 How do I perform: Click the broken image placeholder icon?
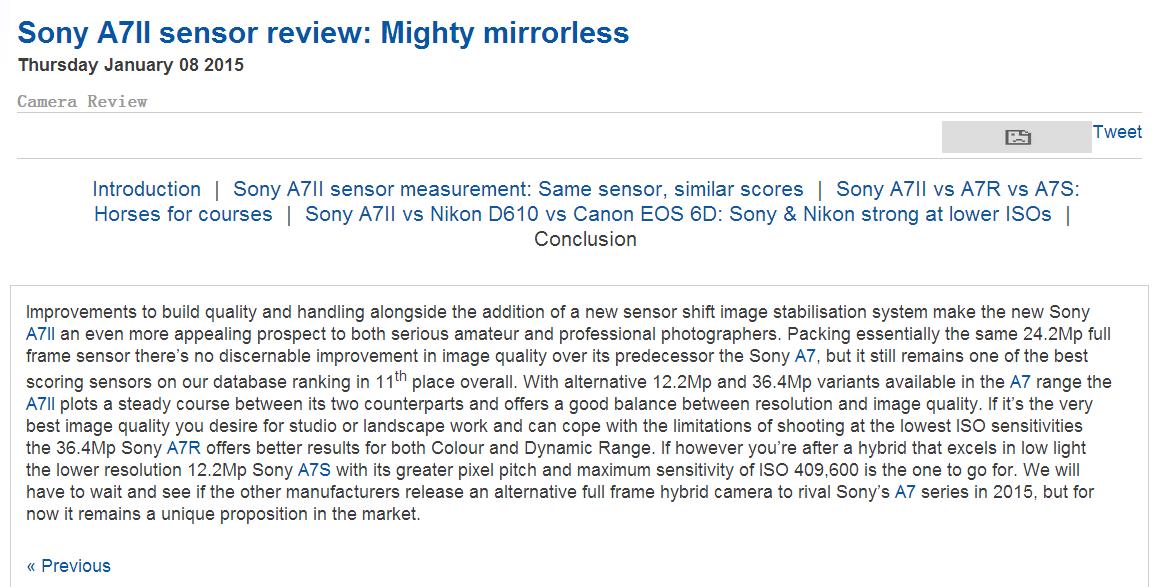click(1016, 136)
